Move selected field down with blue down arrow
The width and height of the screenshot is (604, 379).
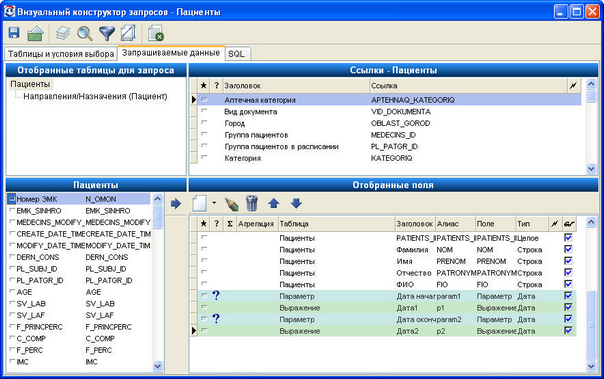(x=296, y=203)
